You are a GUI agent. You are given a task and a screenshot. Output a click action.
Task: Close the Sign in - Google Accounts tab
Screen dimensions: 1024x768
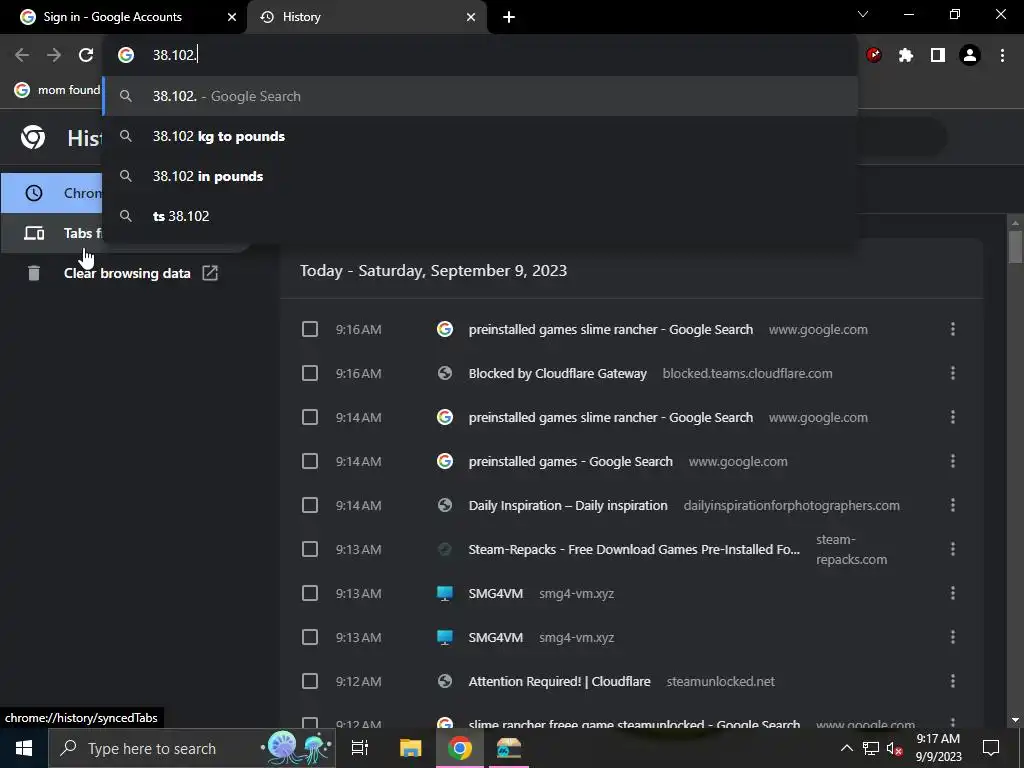(x=232, y=17)
